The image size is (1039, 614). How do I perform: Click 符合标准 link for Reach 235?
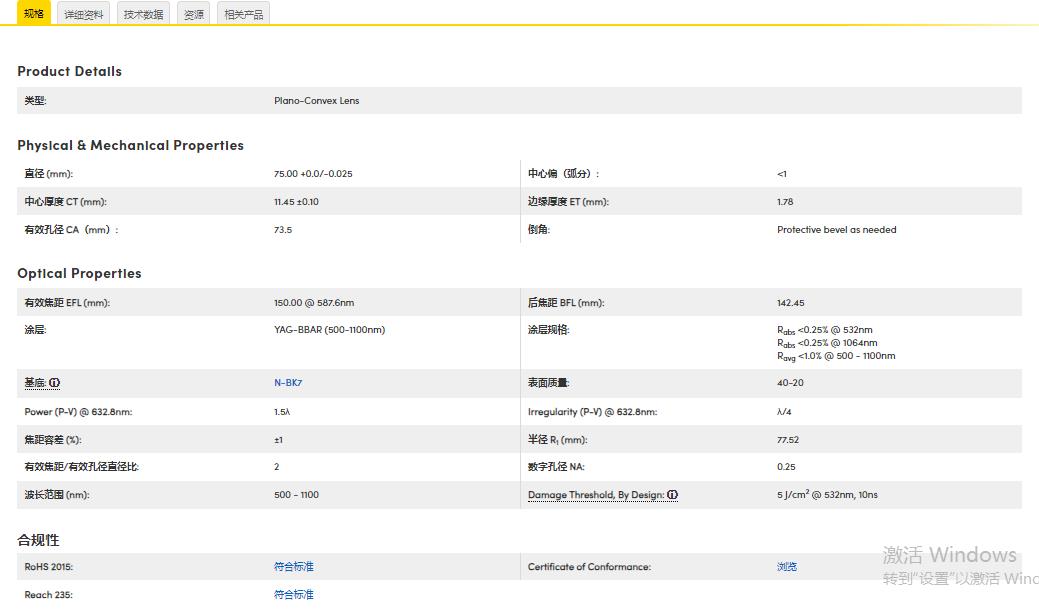[293, 595]
